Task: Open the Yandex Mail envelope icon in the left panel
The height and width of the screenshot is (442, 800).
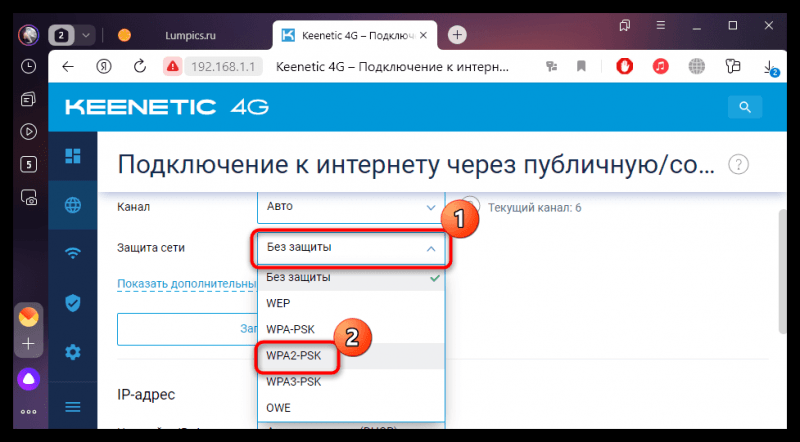Action: pos(29,317)
